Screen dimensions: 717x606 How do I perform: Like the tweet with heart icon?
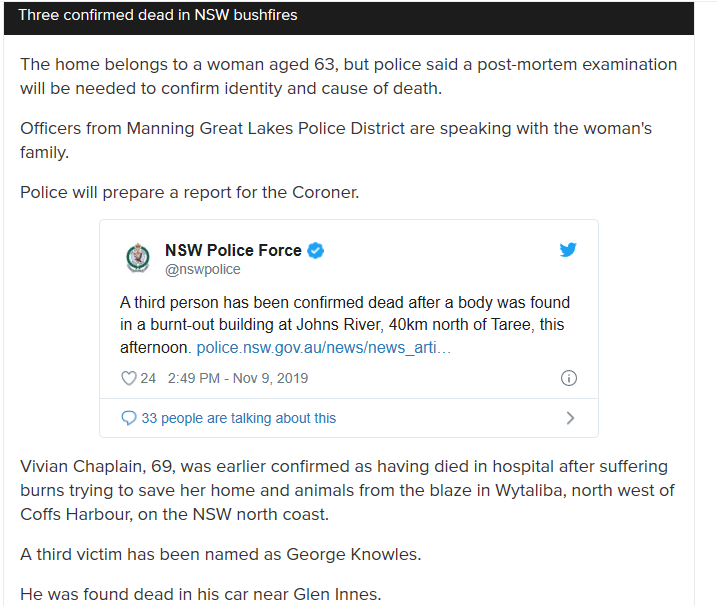(x=128, y=378)
